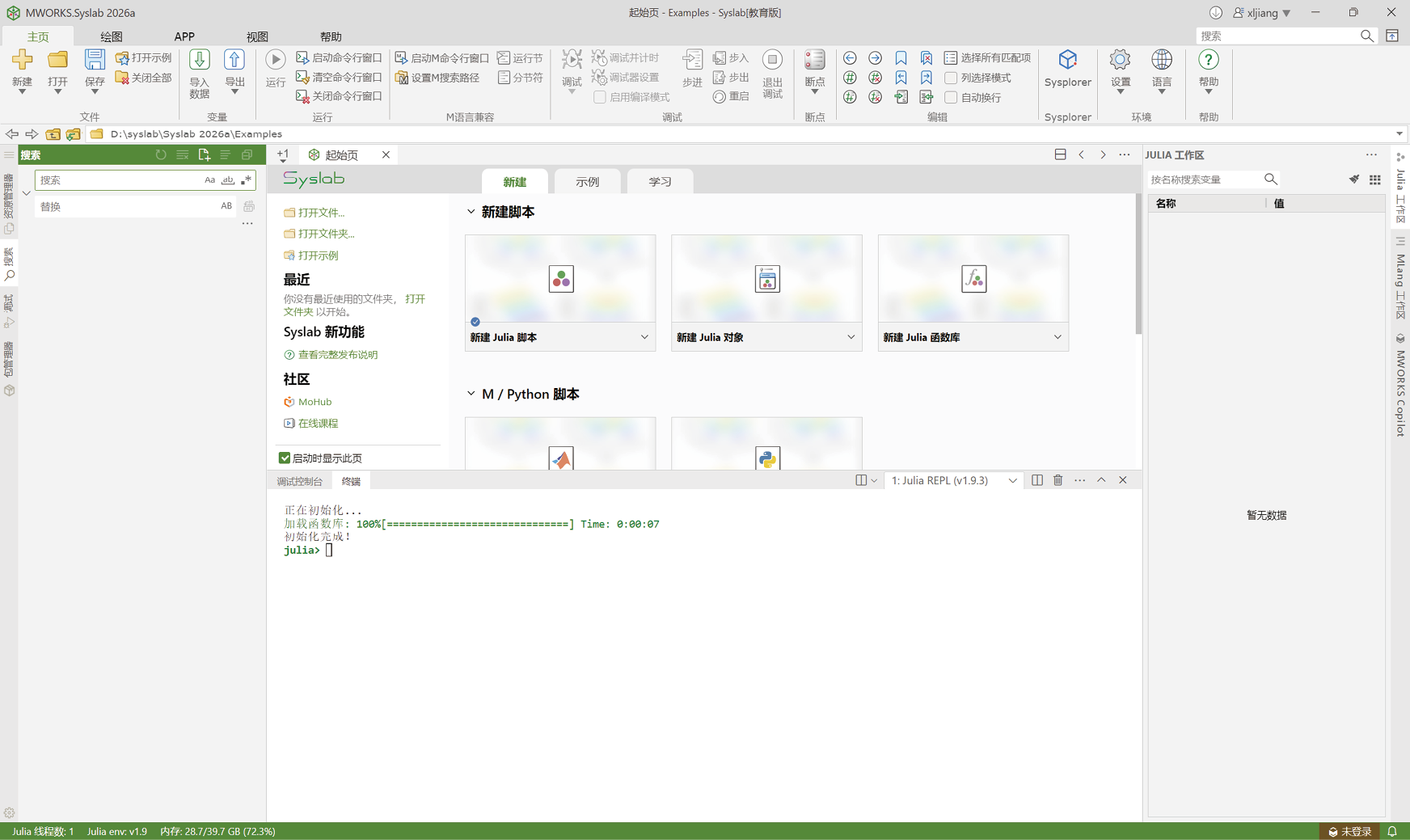Open the 在线课程 link
The height and width of the screenshot is (840, 1410).
pos(318,424)
